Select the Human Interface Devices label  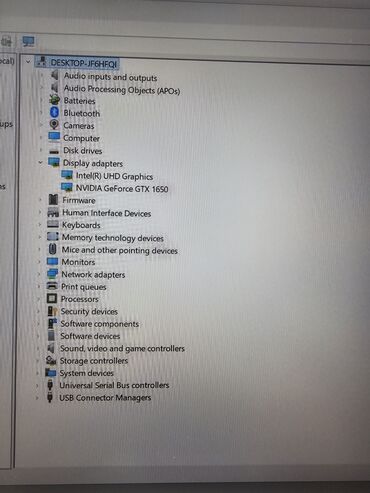(x=107, y=213)
